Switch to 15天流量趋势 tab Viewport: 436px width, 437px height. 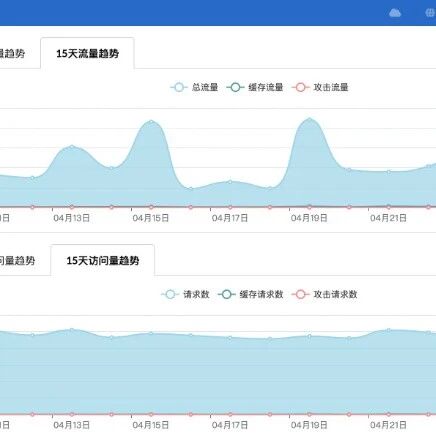87,53
